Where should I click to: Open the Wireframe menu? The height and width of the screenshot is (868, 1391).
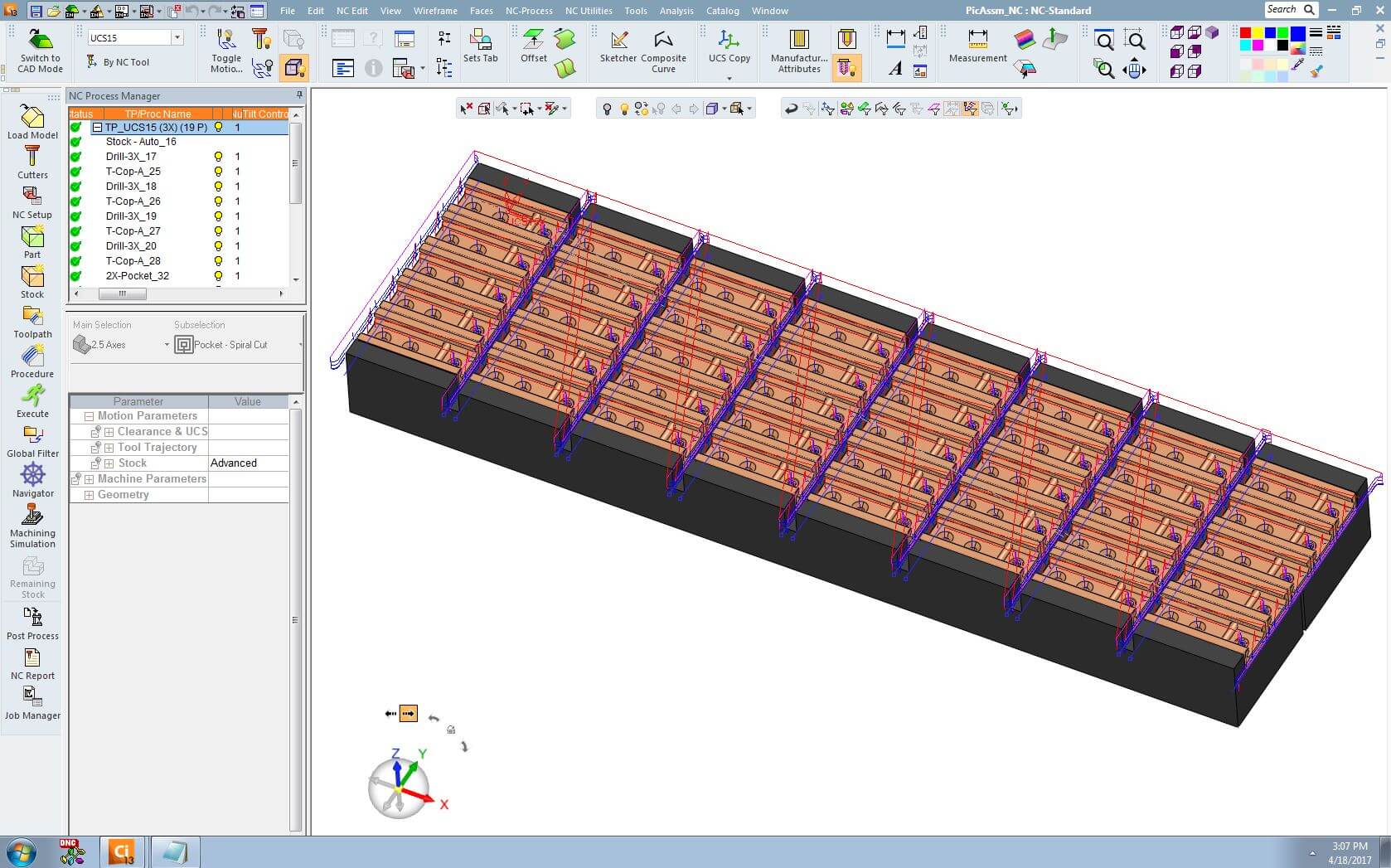434,11
